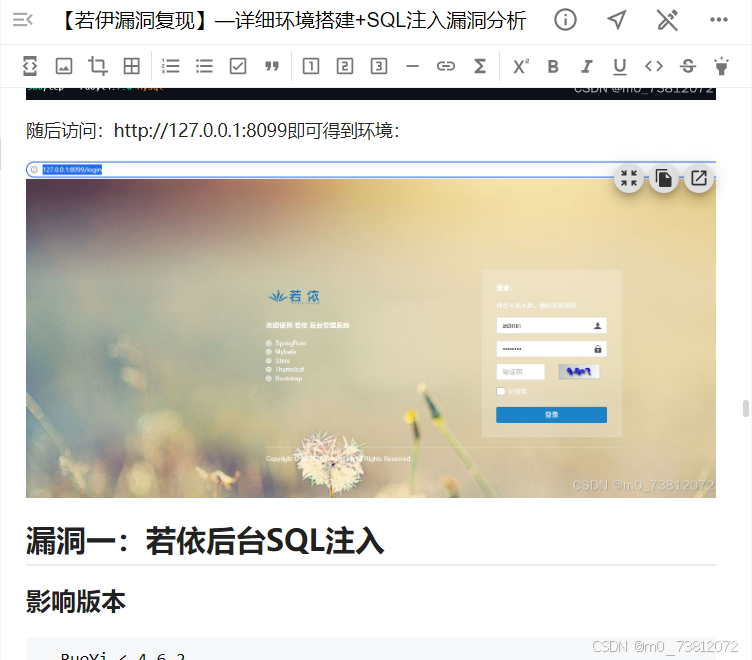752x660 pixels.
Task: Set heading level 2
Action: [345, 66]
